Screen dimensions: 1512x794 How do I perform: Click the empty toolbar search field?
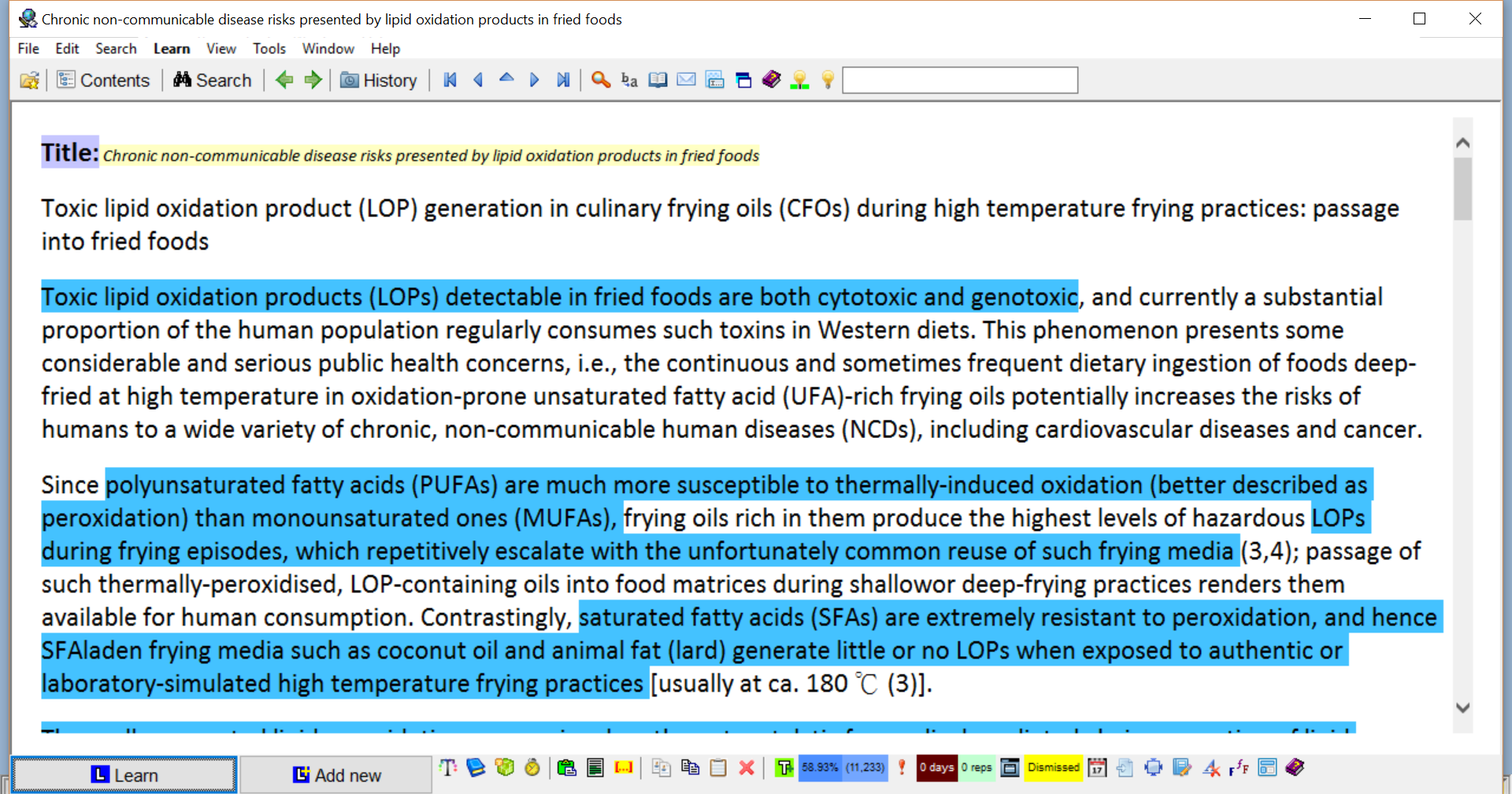(x=960, y=80)
